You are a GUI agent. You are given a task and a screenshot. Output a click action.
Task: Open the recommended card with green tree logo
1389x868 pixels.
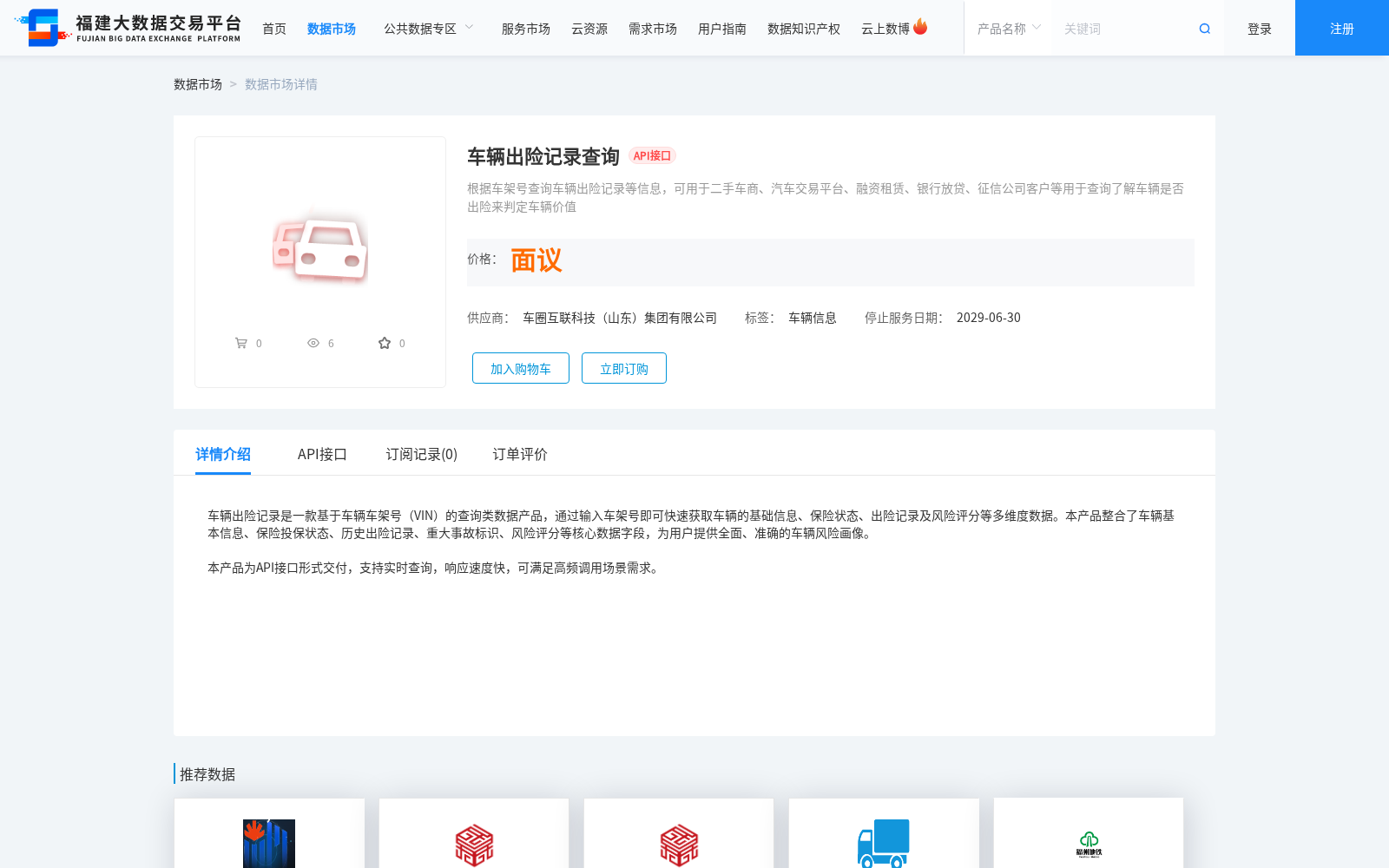(x=1089, y=834)
